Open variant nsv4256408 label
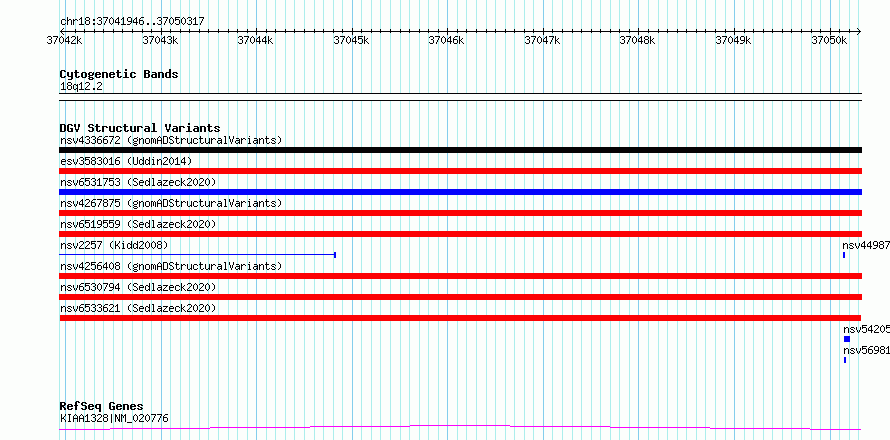Viewport: 890px width, 440px height. pyautogui.click(x=171, y=266)
